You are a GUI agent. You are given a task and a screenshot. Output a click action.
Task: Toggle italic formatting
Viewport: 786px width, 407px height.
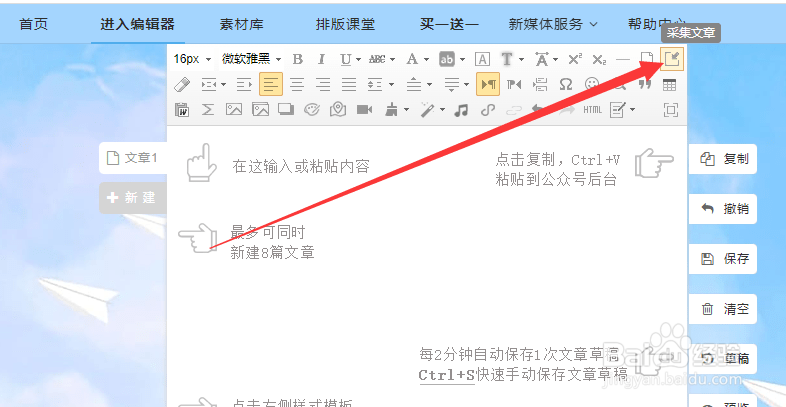(x=321, y=59)
